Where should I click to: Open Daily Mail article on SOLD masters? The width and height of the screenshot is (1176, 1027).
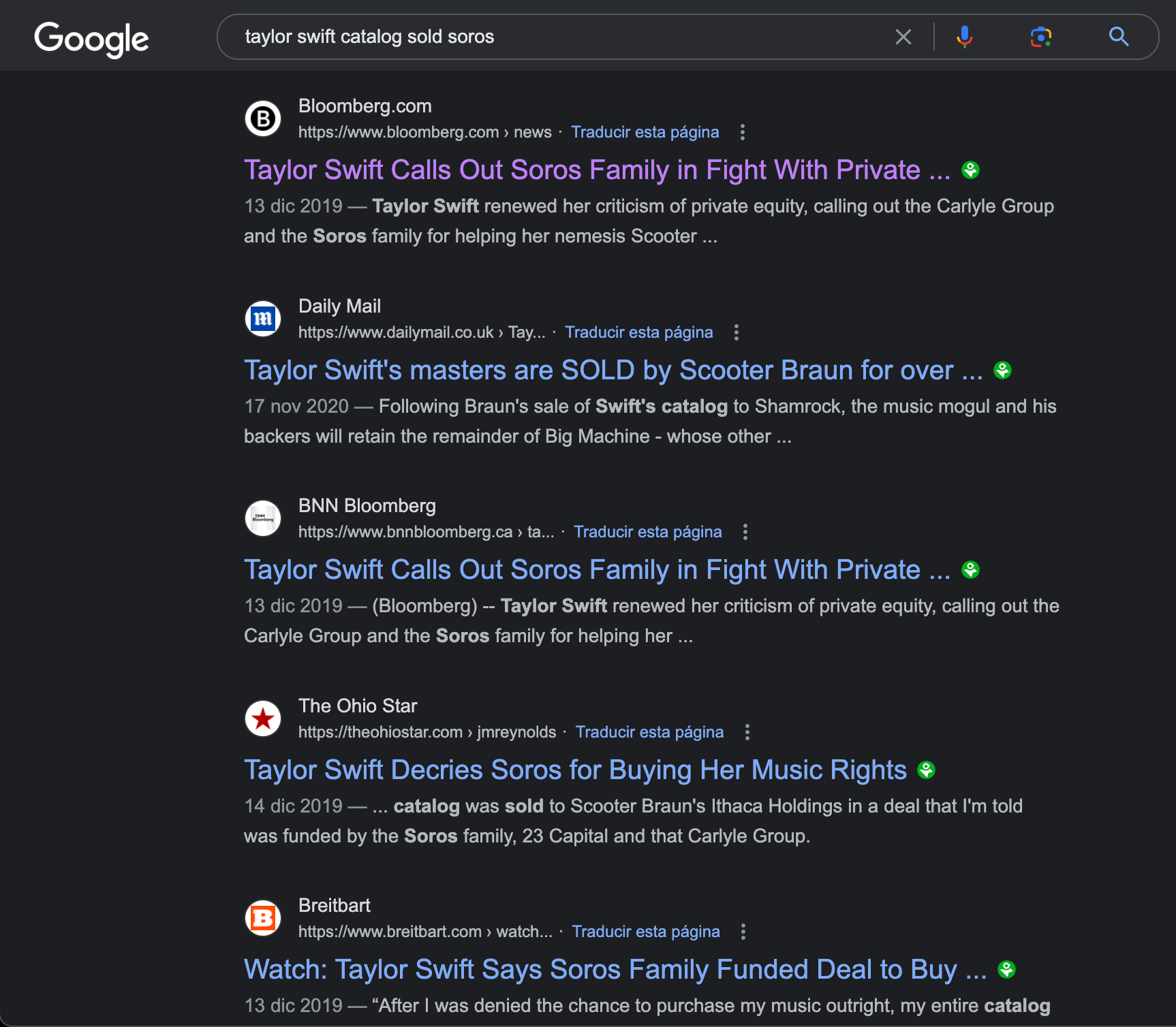click(x=613, y=370)
